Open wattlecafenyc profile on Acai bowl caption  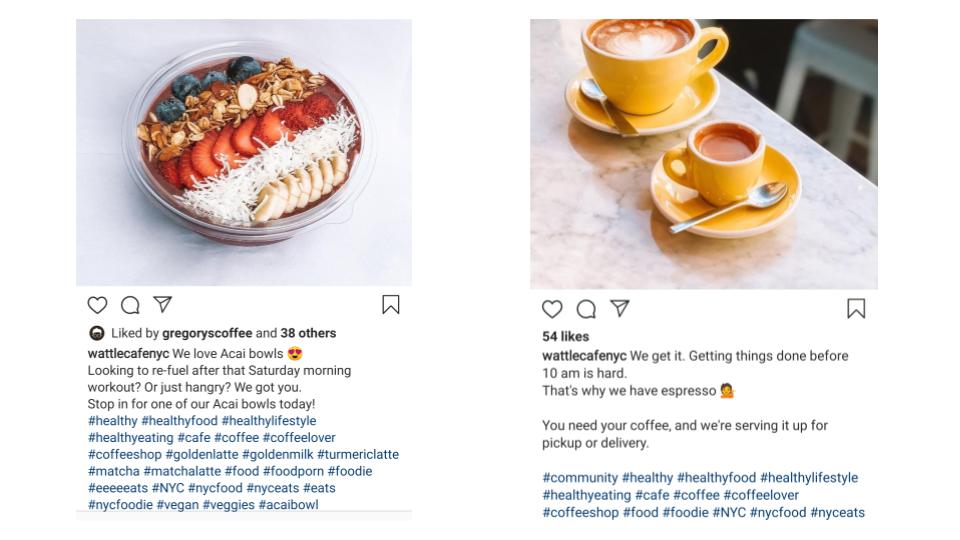point(128,354)
